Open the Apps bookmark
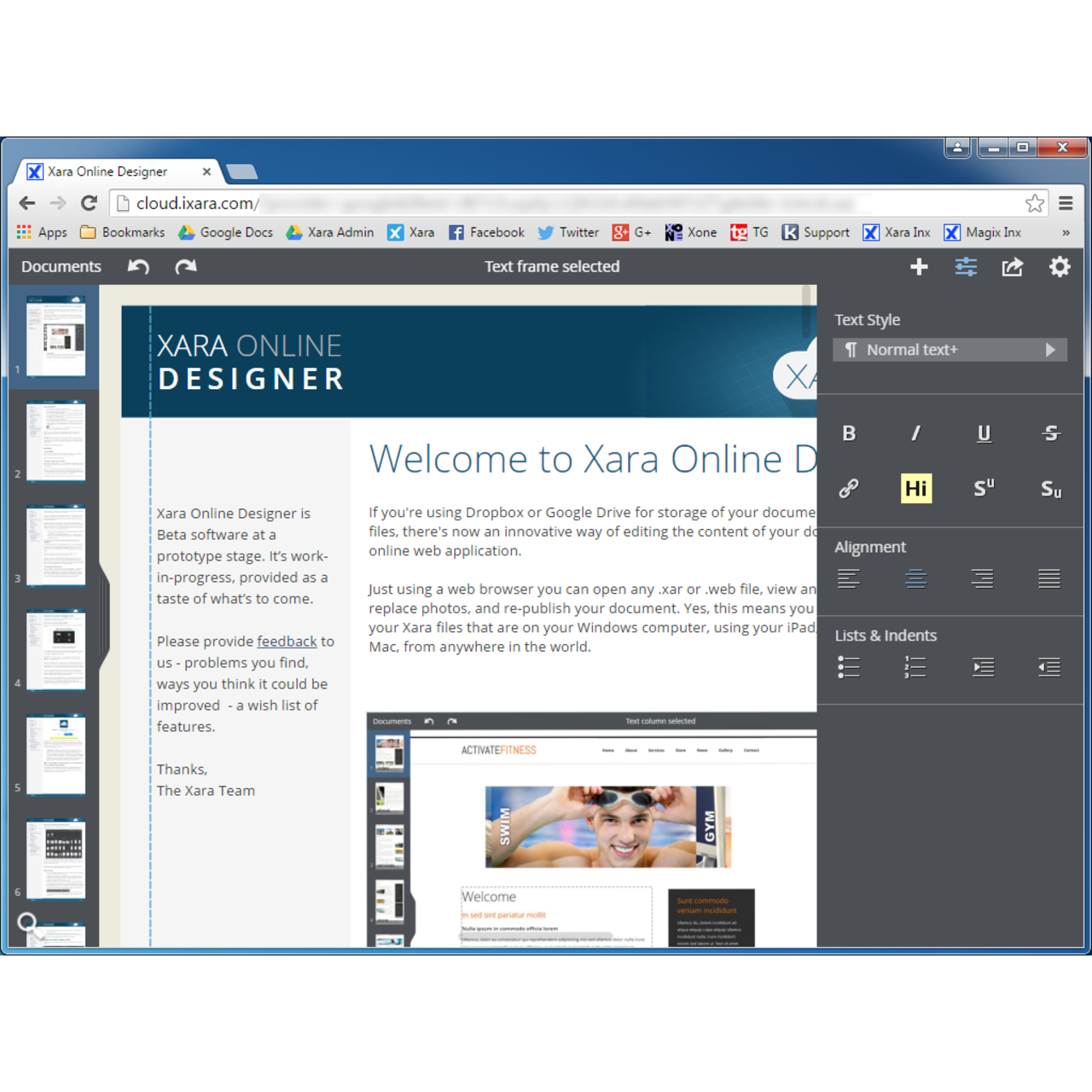1092x1092 pixels. tap(42, 232)
